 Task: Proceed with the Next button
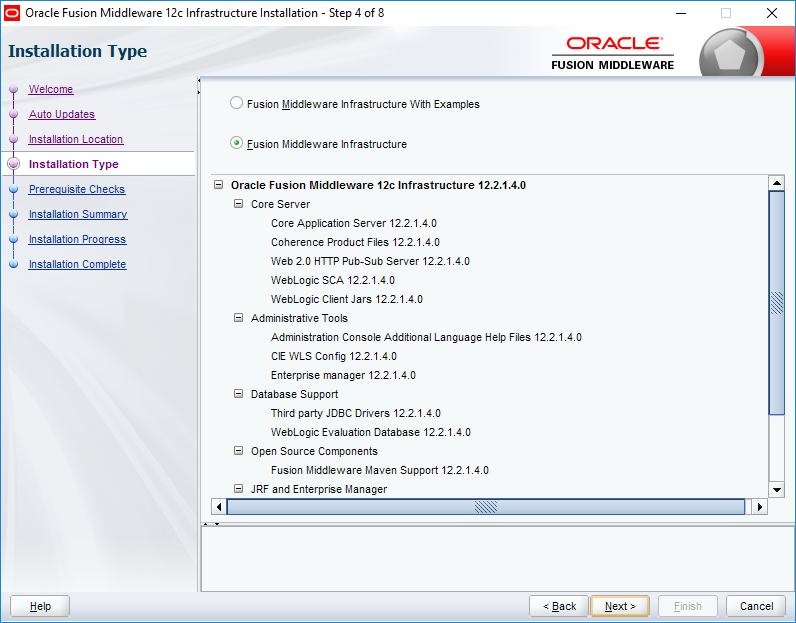click(620, 606)
